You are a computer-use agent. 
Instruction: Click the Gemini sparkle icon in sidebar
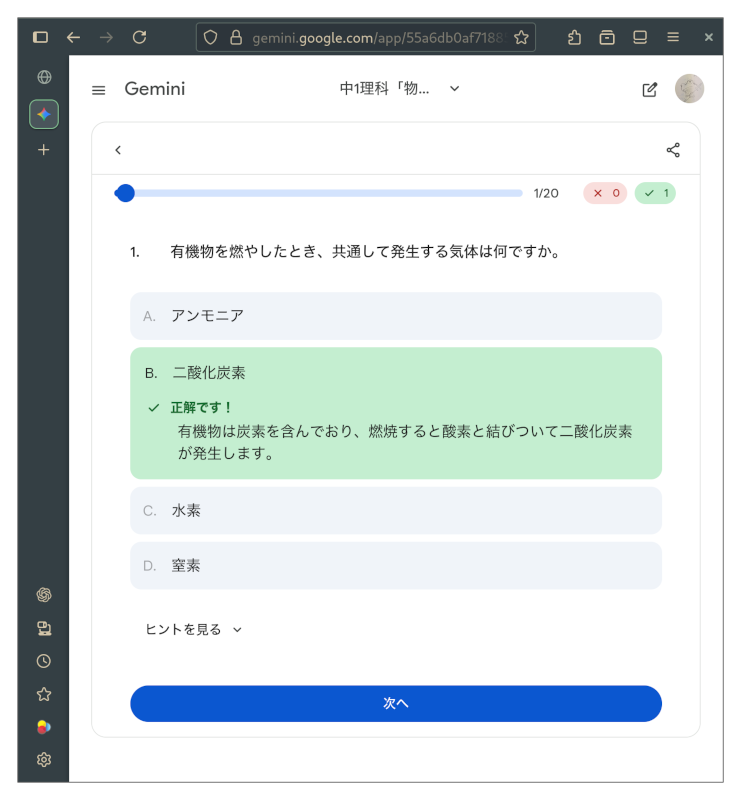(x=44, y=114)
